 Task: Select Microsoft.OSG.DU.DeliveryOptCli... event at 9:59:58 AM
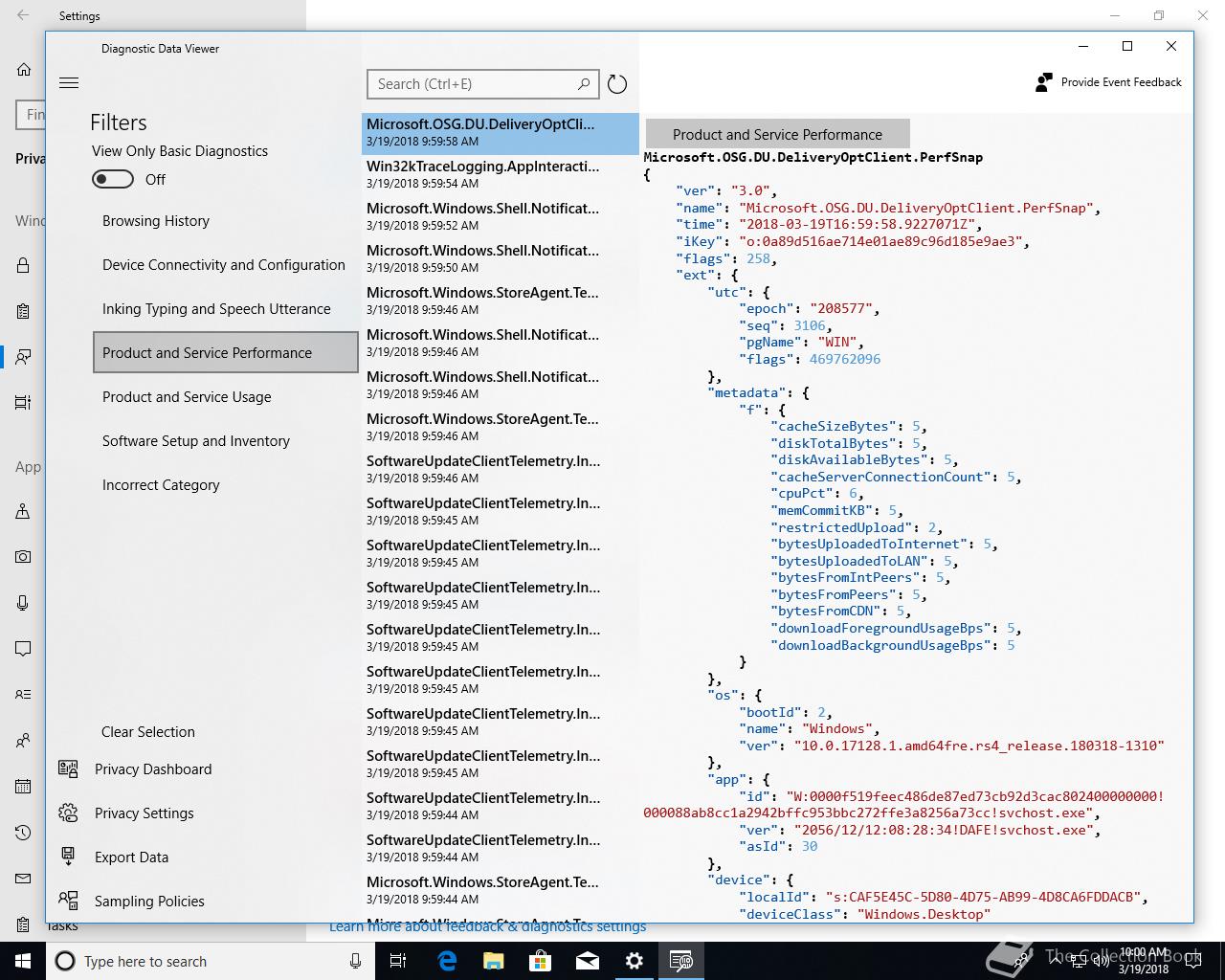click(500, 133)
